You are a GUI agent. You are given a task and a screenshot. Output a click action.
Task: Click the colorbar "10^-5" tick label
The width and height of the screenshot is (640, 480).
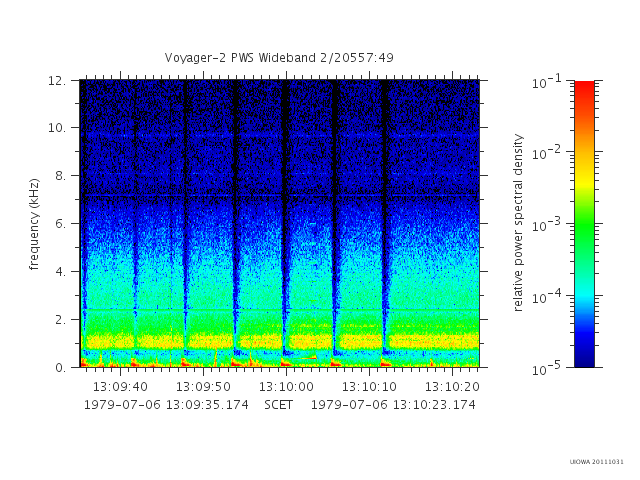(547, 369)
